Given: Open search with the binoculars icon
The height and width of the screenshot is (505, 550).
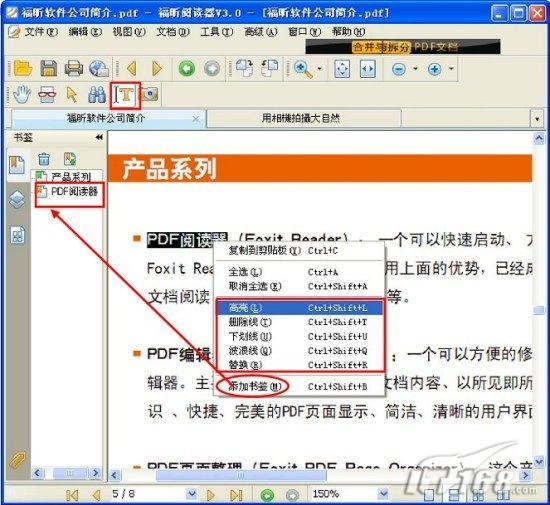Looking at the screenshot, I should pyautogui.click(x=97, y=94).
